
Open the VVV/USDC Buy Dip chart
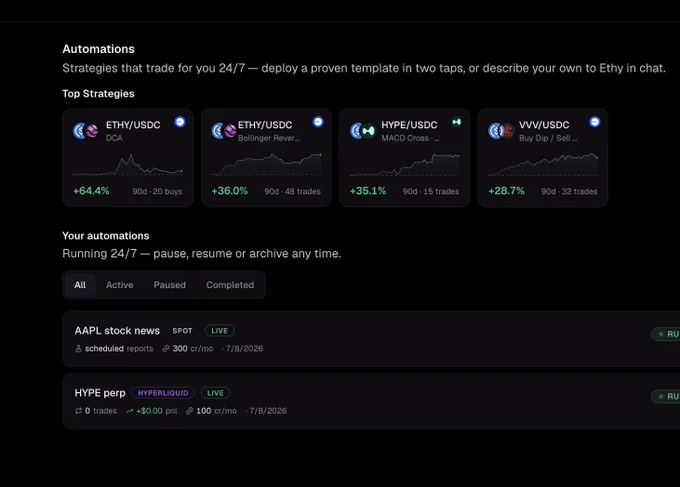pyautogui.click(x=543, y=164)
